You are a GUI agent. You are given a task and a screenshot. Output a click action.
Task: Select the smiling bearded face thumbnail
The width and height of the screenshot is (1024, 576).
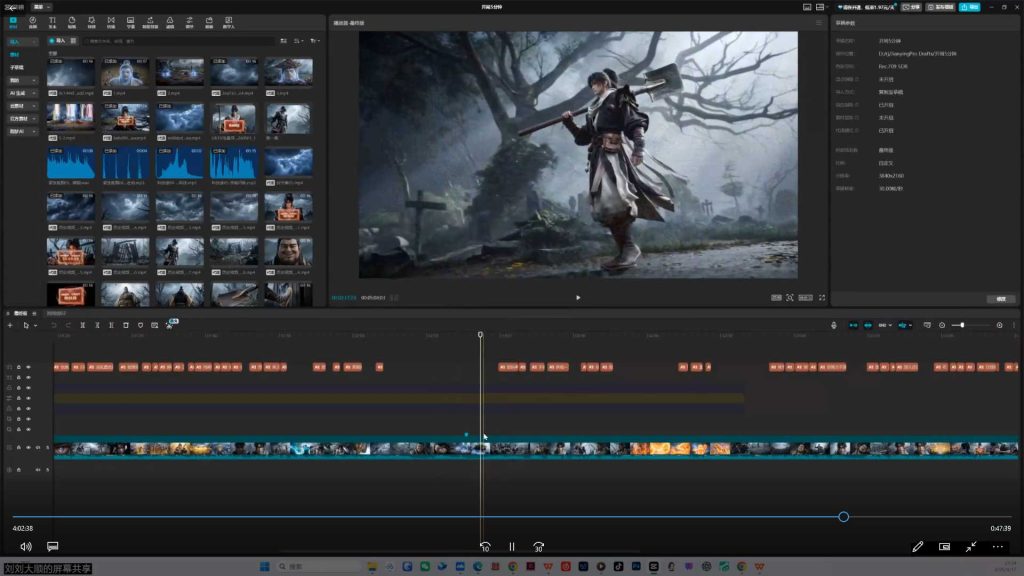click(288, 251)
